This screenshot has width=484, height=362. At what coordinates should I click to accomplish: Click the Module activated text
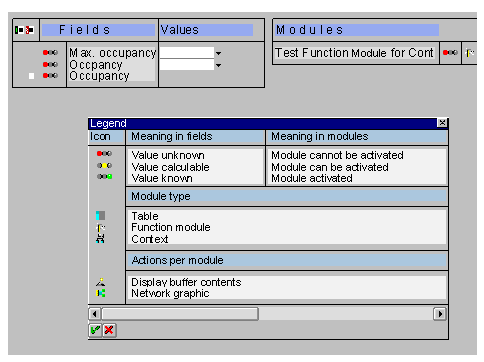312,178
